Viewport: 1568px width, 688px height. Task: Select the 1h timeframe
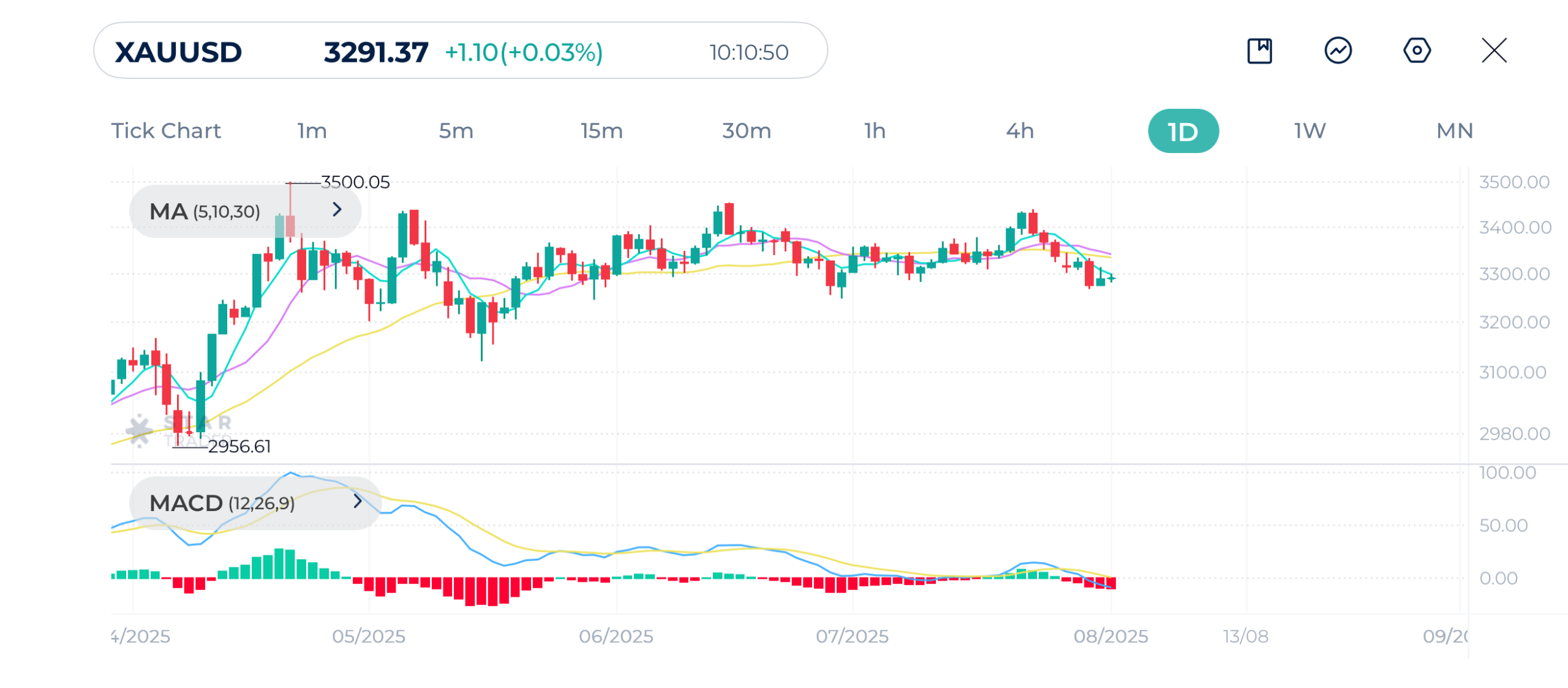point(875,131)
